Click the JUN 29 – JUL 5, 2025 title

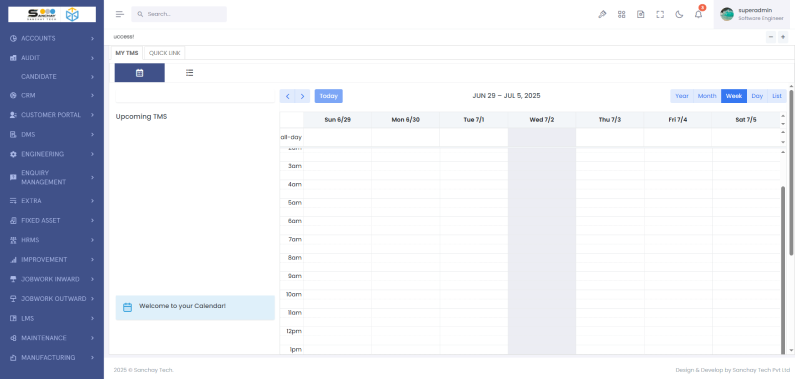[506, 96]
